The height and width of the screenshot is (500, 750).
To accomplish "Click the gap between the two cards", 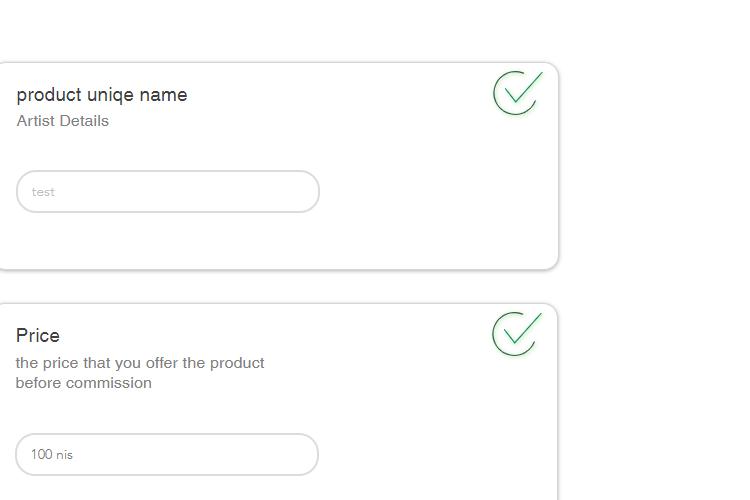I will (x=277, y=286).
